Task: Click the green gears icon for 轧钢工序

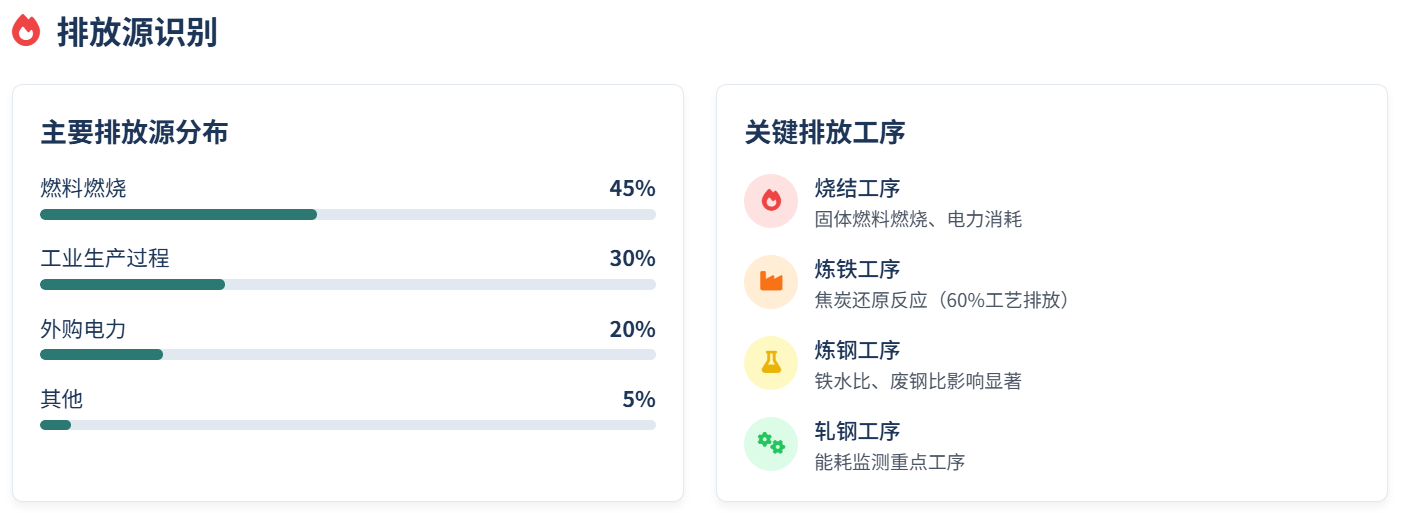Action: (771, 443)
